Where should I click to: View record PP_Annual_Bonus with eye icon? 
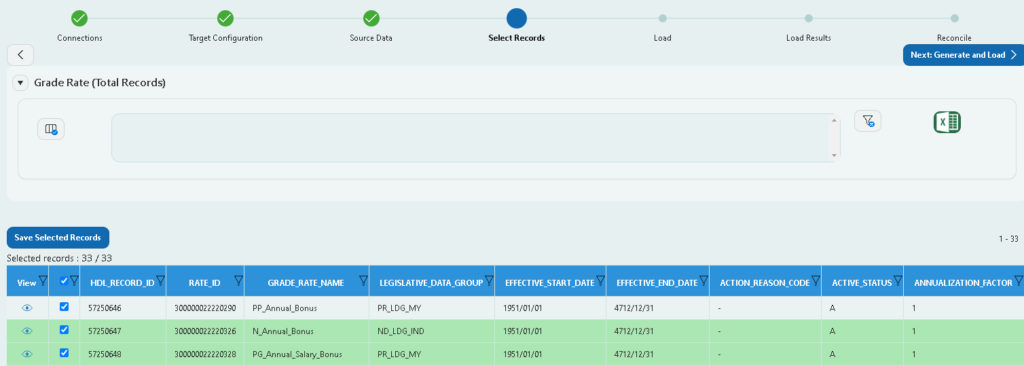27,307
